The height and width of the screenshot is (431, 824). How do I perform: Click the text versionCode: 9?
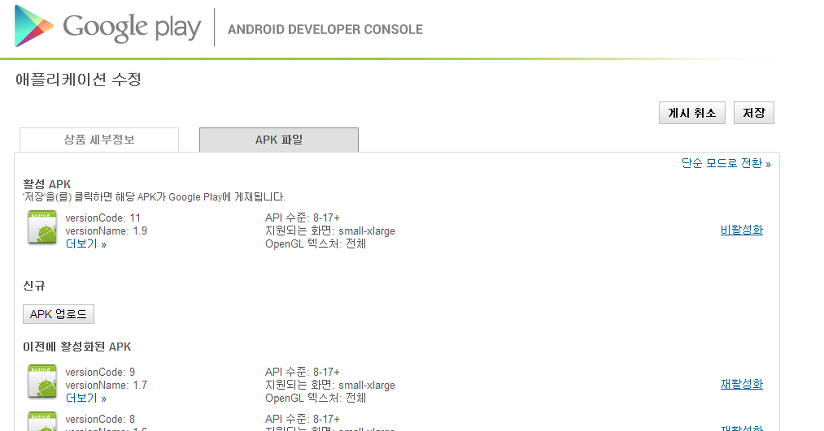pyautogui.click(x=100, y=372)
